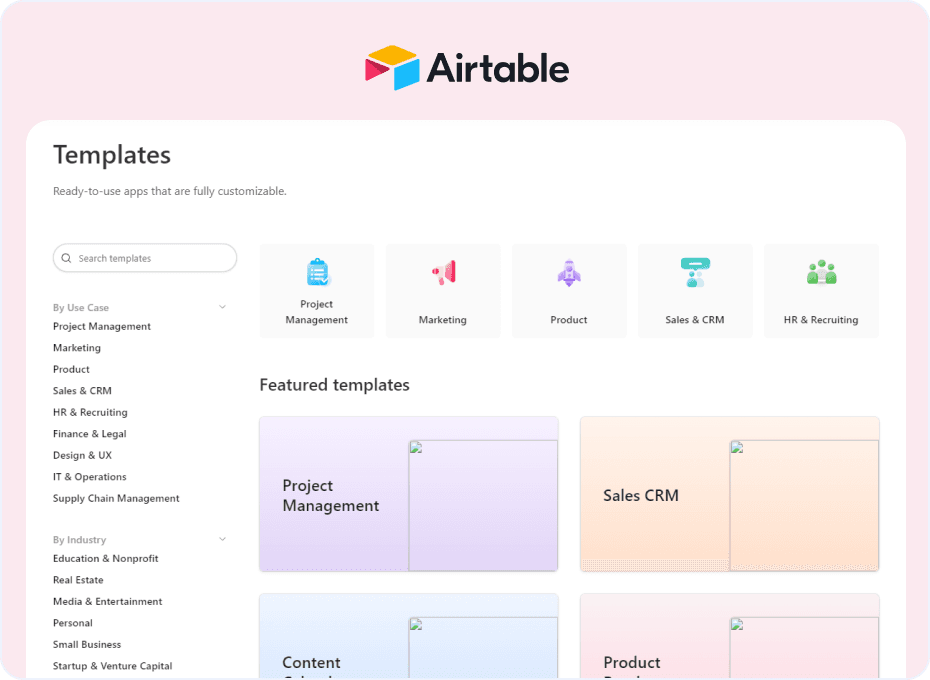This screenshot has width=930, height=680.
Task: Collapse the By Use Case section
Action: [x=222, y=307]
